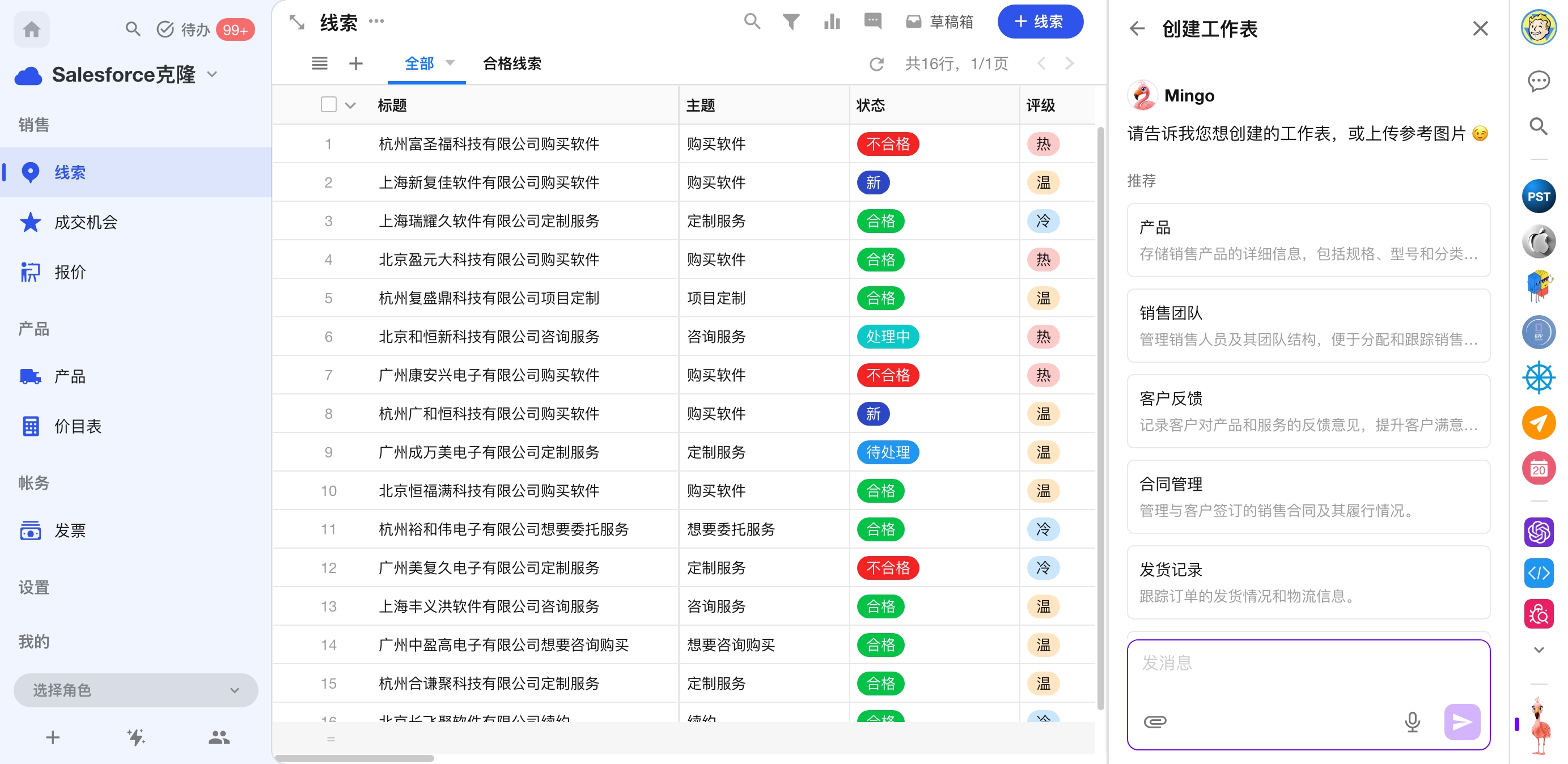Screen dimensions: 1568x764
Task: Open the statistics bar chart icon
Action: tap(832, 23)
